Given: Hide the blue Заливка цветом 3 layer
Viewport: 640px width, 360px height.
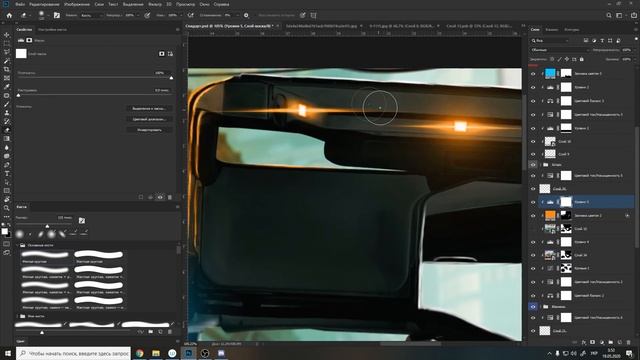Looking at the screenshot, I should 533,74.
